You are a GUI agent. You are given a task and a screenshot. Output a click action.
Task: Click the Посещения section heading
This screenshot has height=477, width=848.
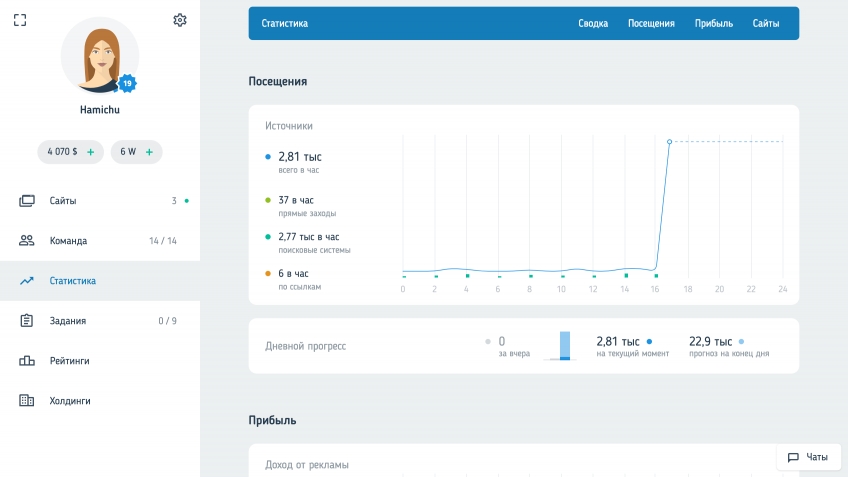pos(278,81)
